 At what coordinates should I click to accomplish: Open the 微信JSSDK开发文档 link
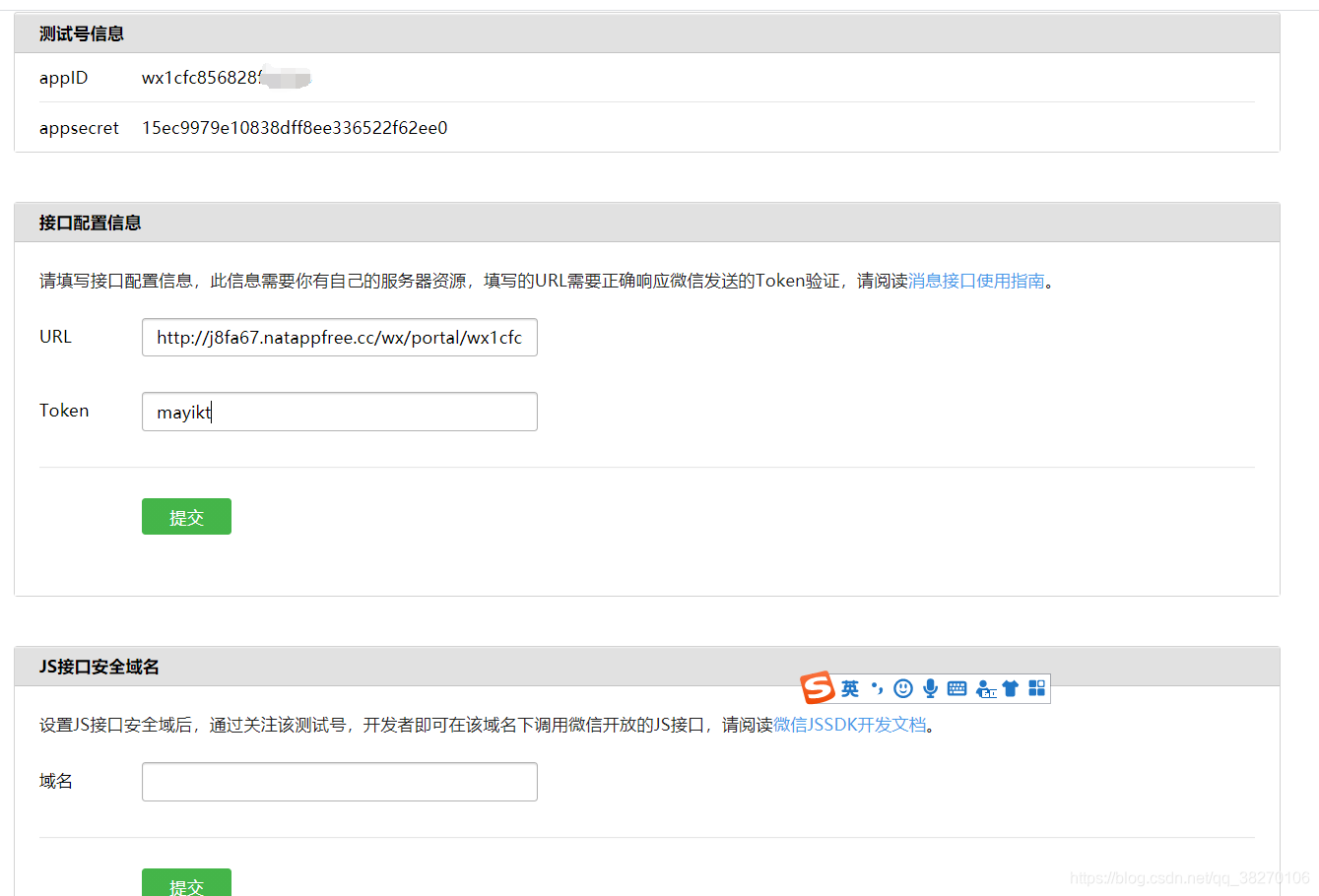(x=849, y=724)
